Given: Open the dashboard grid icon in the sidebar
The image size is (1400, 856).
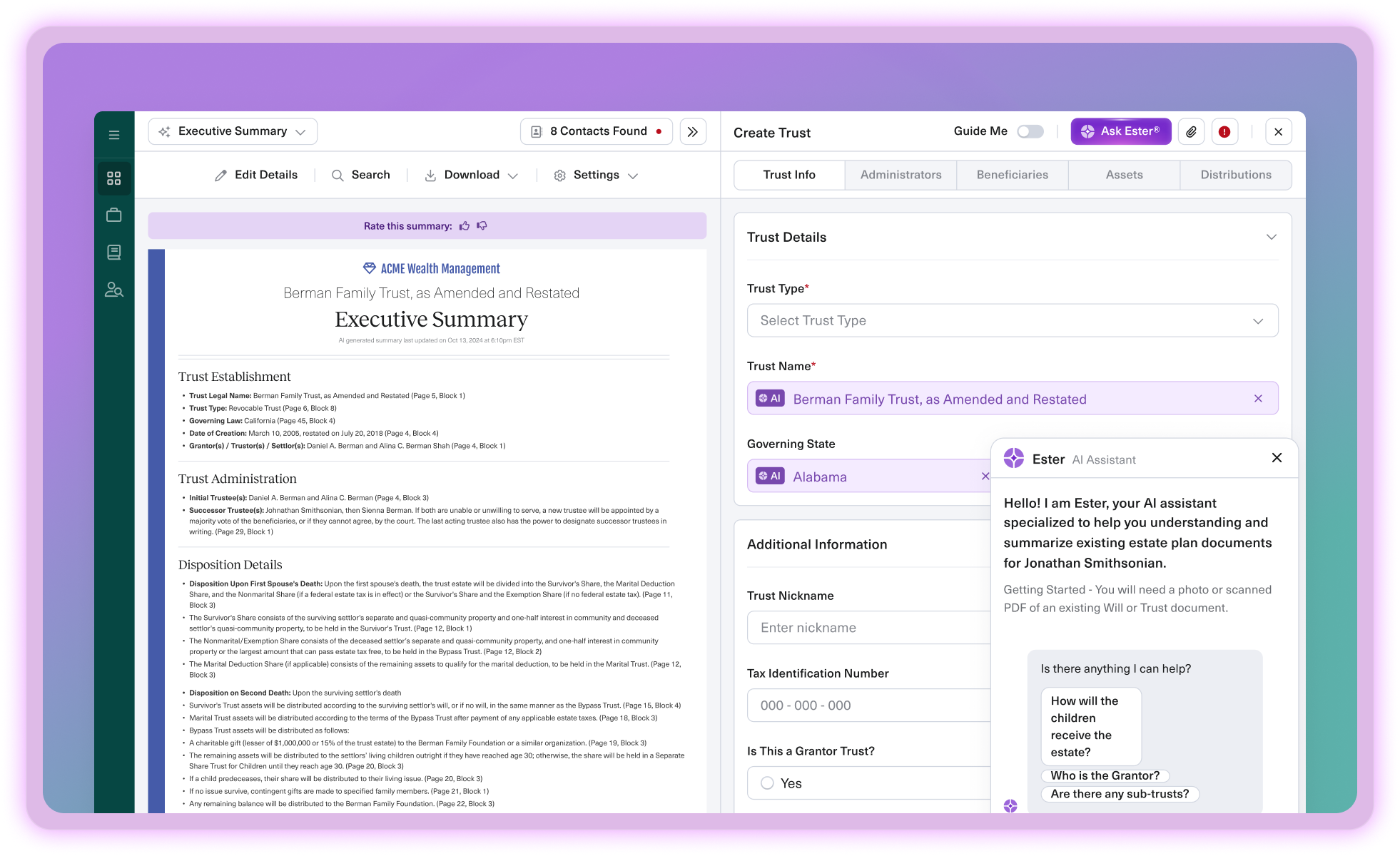Looking at the screenshot, I should coord(114,178).
